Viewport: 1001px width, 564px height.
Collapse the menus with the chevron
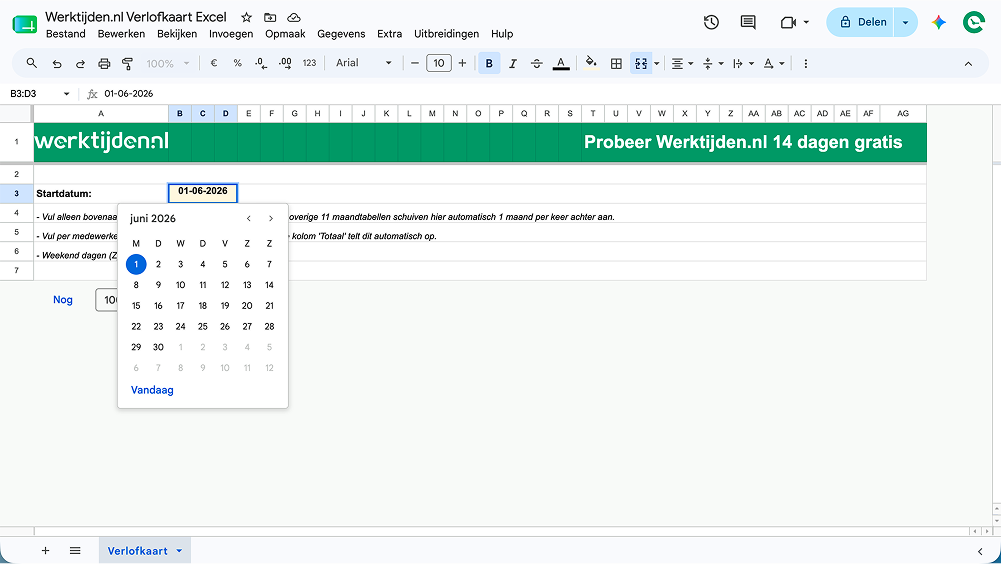click(x=968, y=63)
